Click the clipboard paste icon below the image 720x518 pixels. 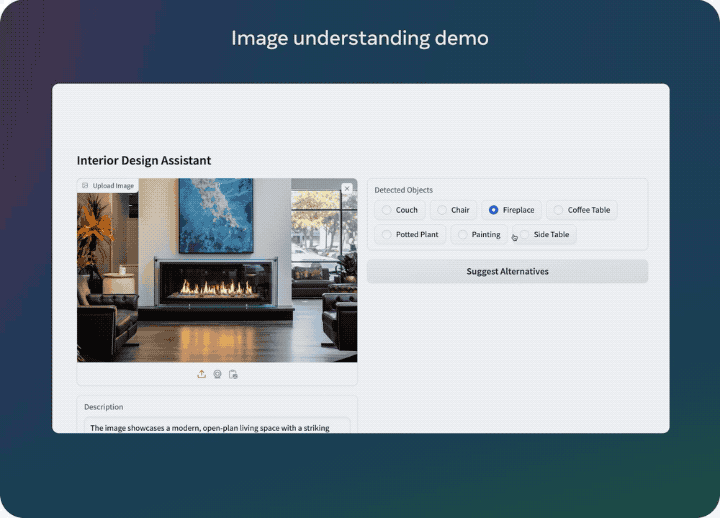pyautogui.click(x=233, y=374)
